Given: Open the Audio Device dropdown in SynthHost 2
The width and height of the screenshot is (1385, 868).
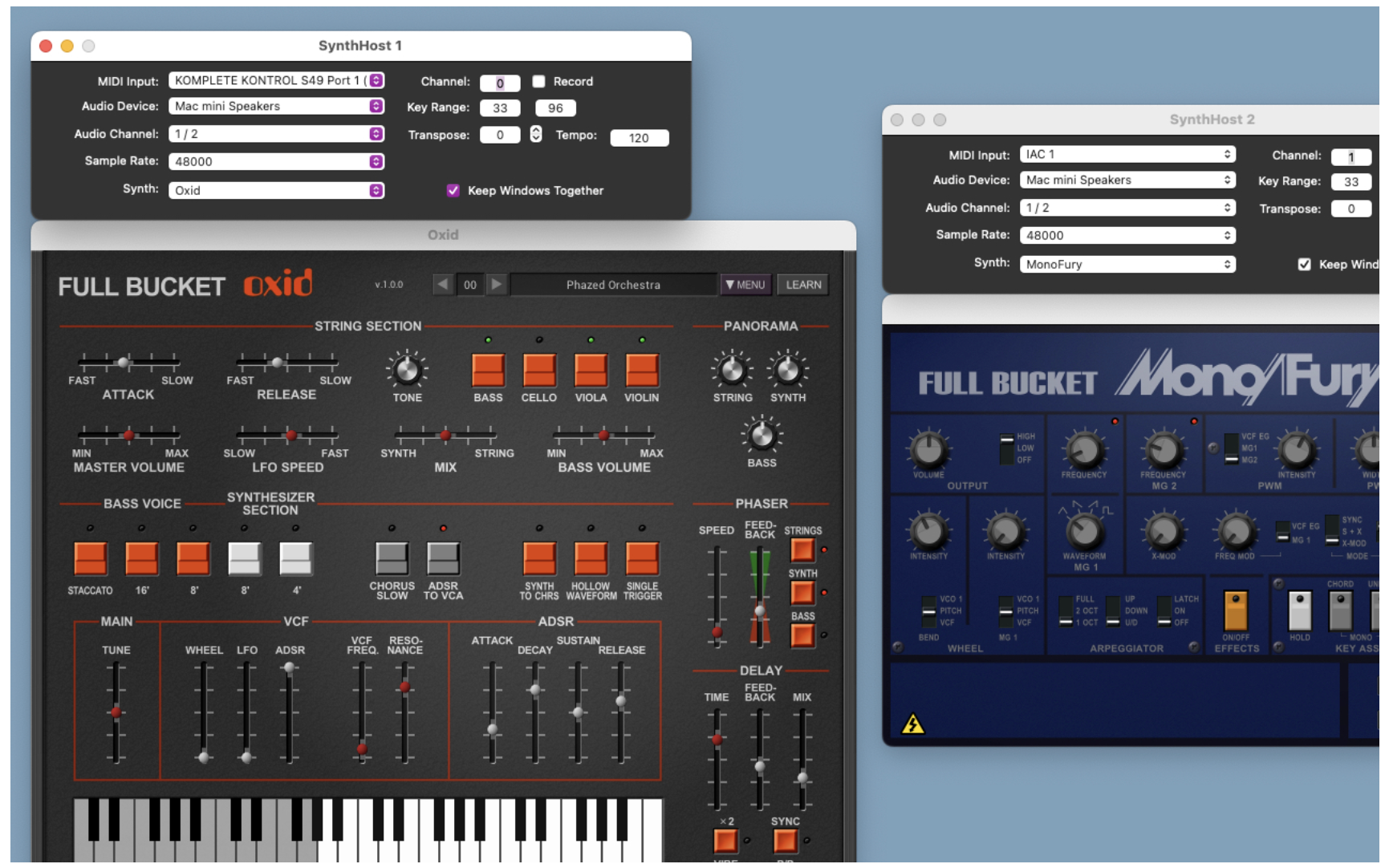Looking at the screenshot, I should pos(1127,180).
